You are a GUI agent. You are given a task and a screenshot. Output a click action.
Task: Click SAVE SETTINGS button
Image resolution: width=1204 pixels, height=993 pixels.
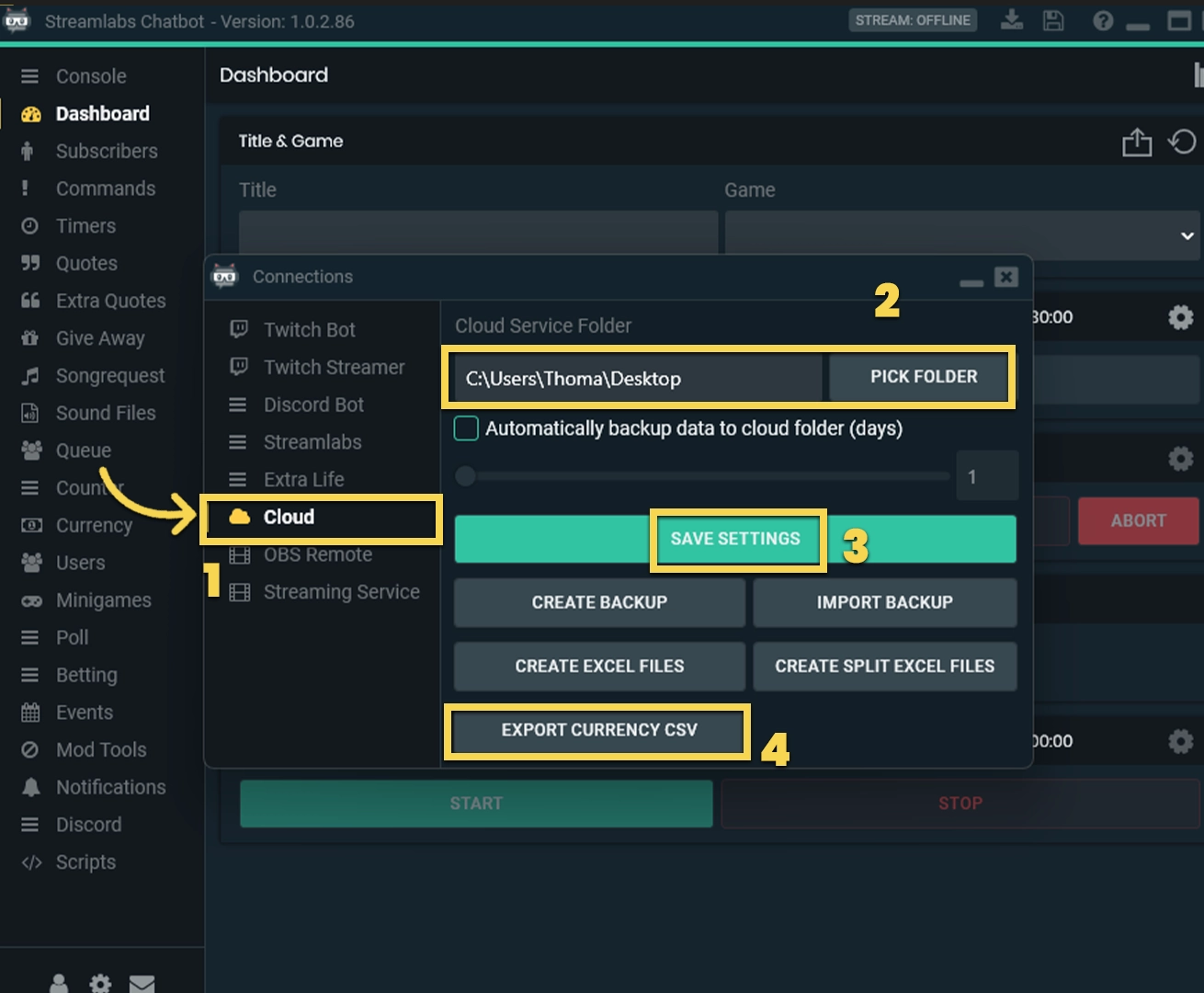coord(735,539)
